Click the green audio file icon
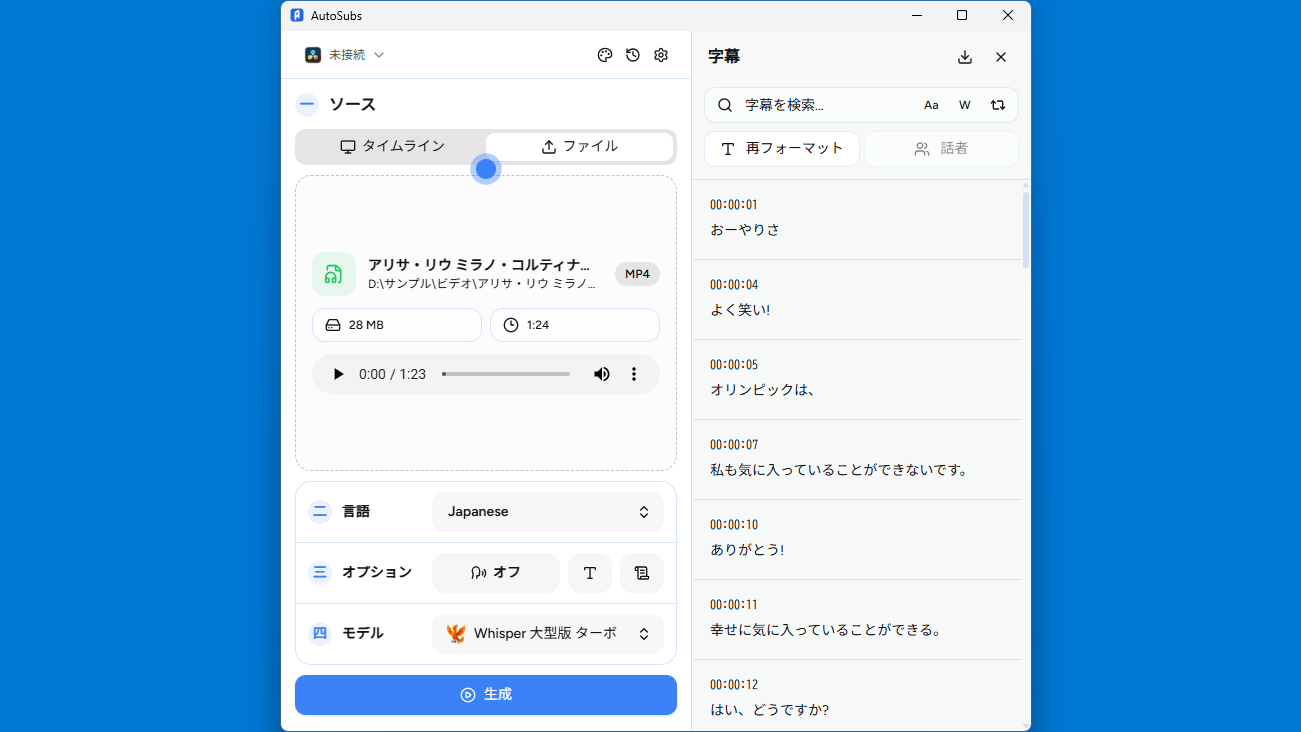Image resolution: width=1301 pixels, height=732 pixels. coord(334,274)
